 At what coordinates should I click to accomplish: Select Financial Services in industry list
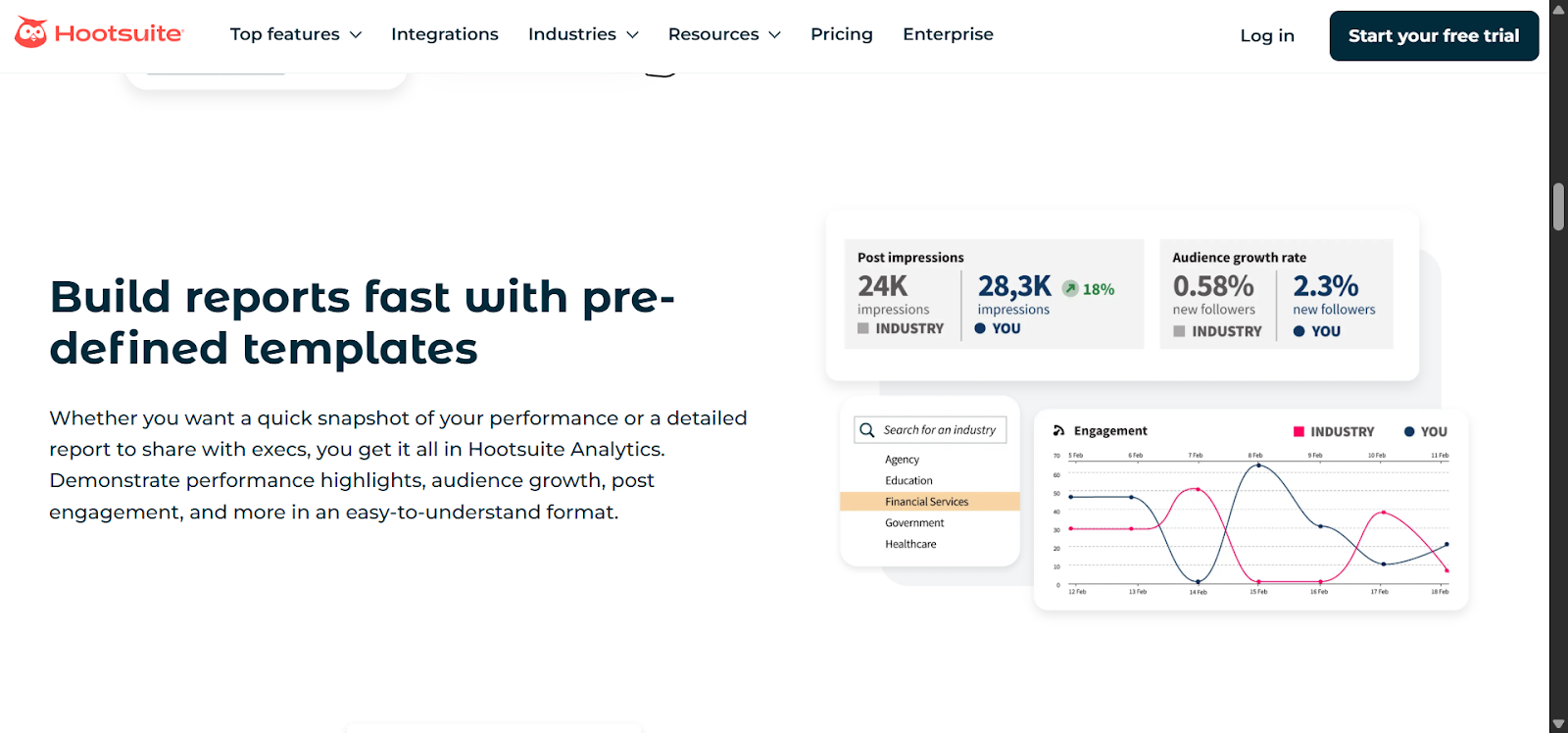click(x=927, y=502)
